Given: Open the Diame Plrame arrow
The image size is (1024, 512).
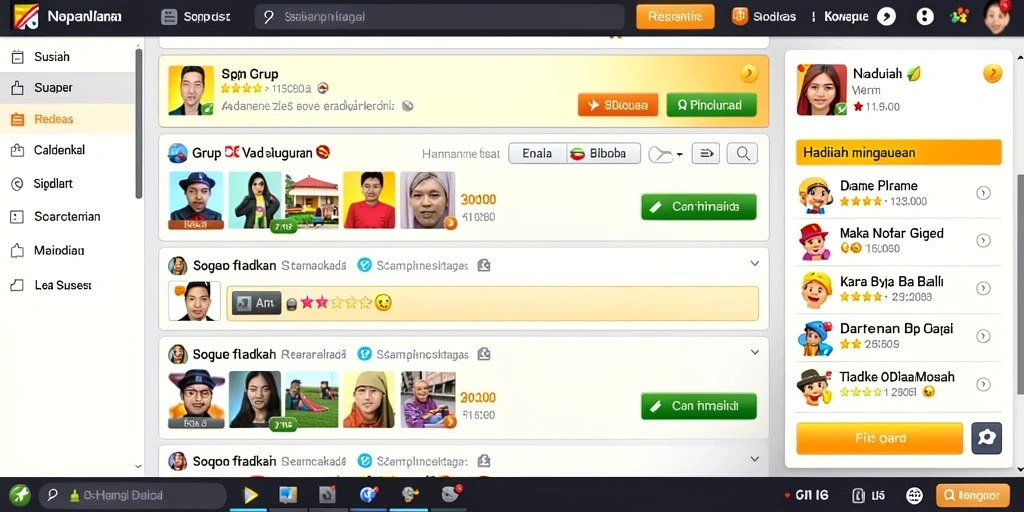Looking at the screenshot, I should click(x=983, y=193).
